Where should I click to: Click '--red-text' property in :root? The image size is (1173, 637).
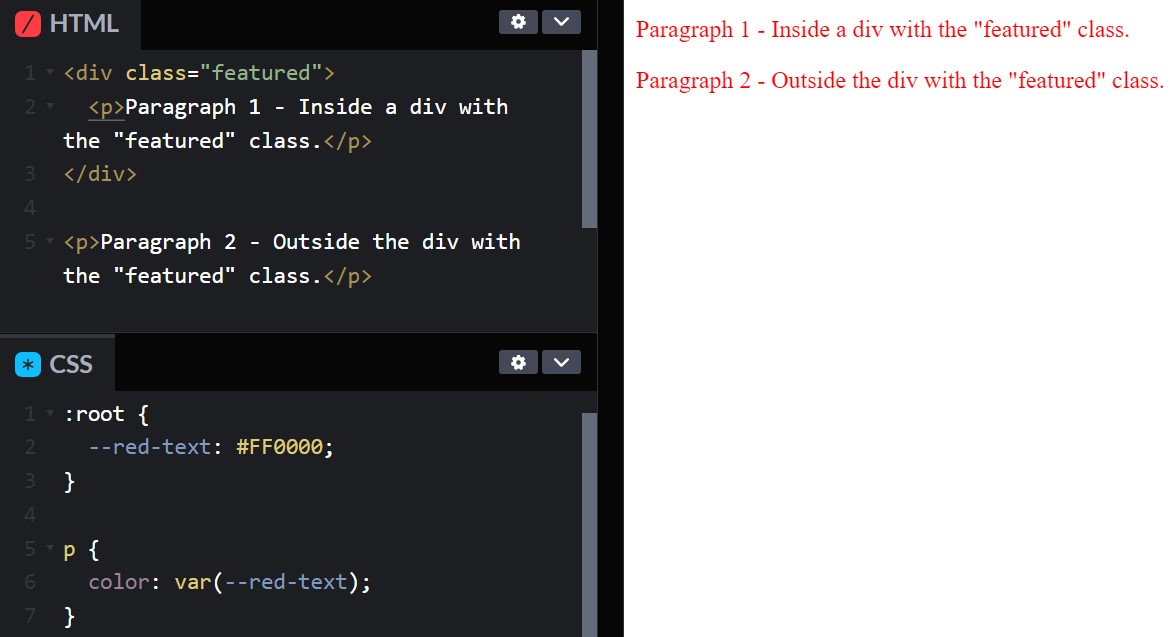150,447
